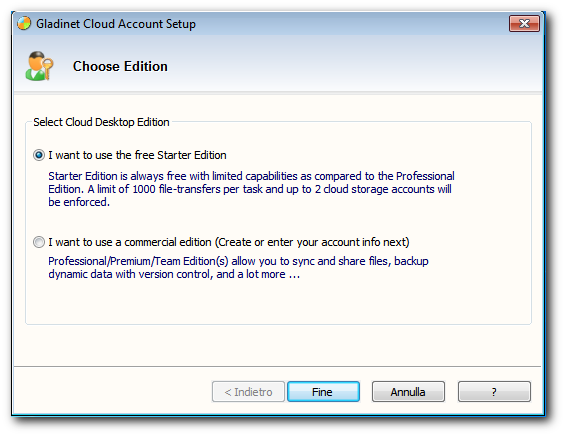Click the Professional/Premium/Team Edition description text

(x=238, y=268)
